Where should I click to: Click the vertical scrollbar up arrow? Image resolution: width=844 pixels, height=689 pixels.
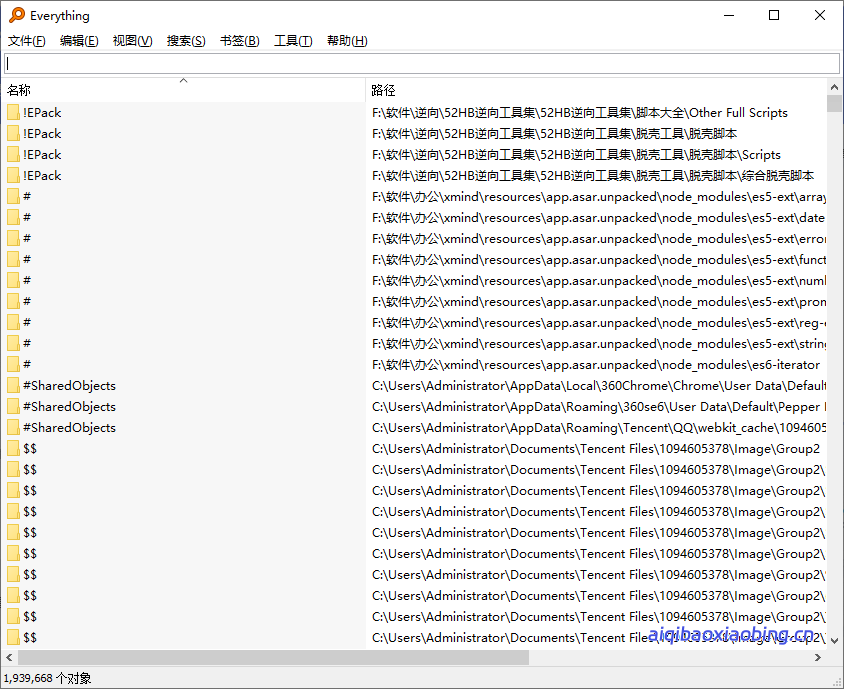click(834, 87)
